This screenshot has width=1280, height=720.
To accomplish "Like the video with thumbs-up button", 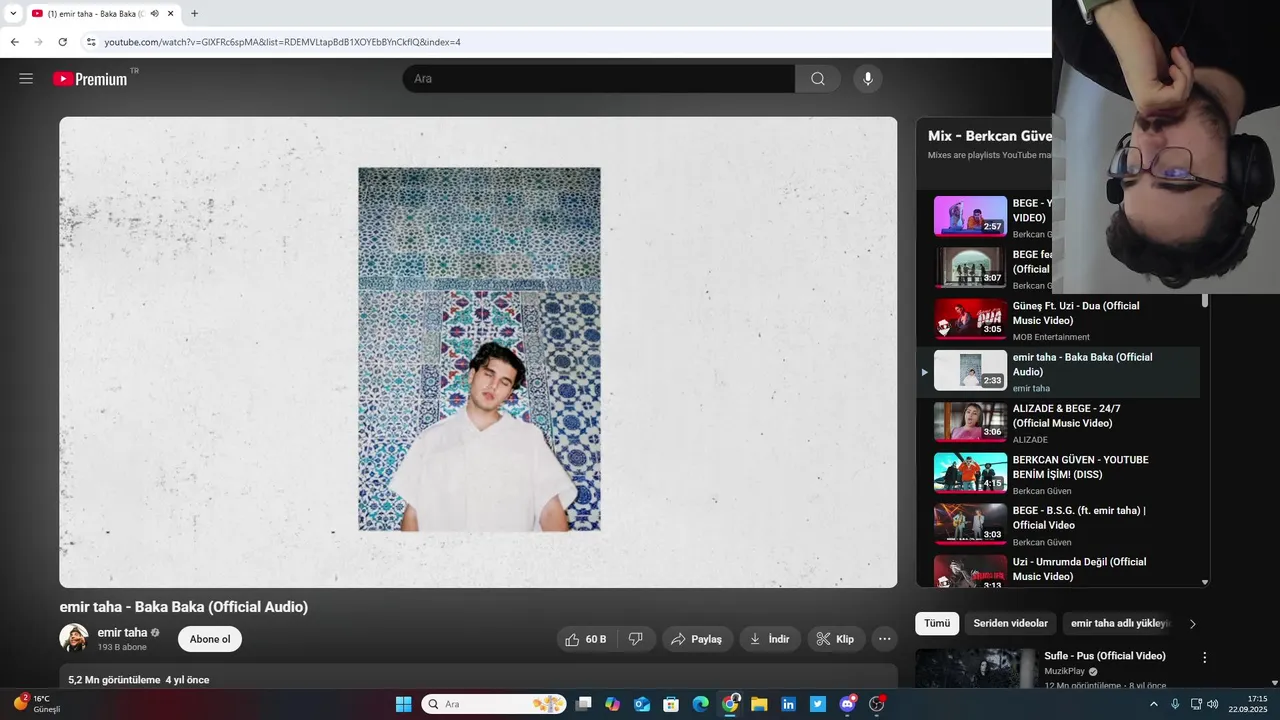I will pyautogui.click(x=586, y=639).
